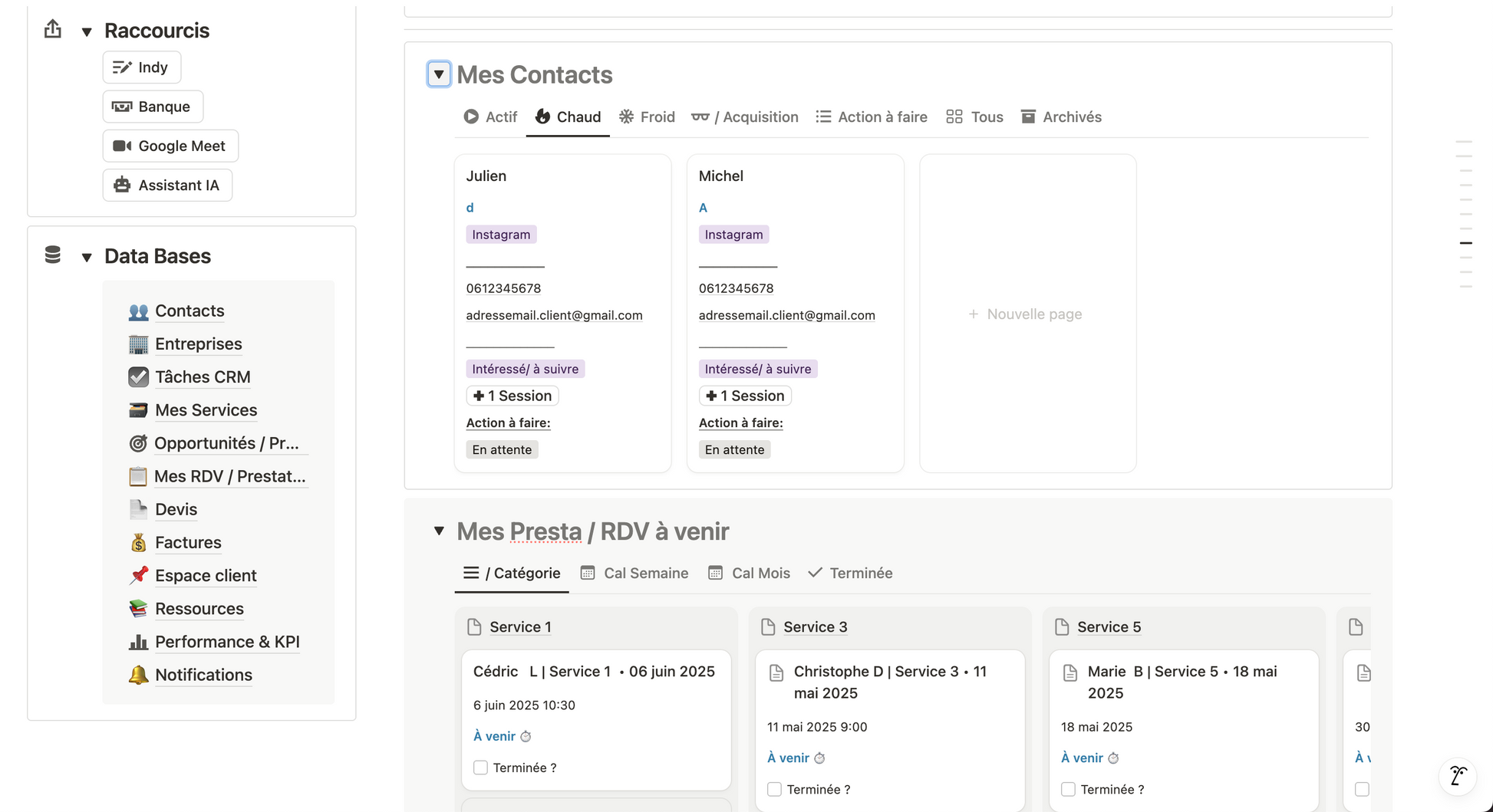1493x812 pixels.
Task: Add a new contact via Nouvelle page
Action: [1027, 314]
